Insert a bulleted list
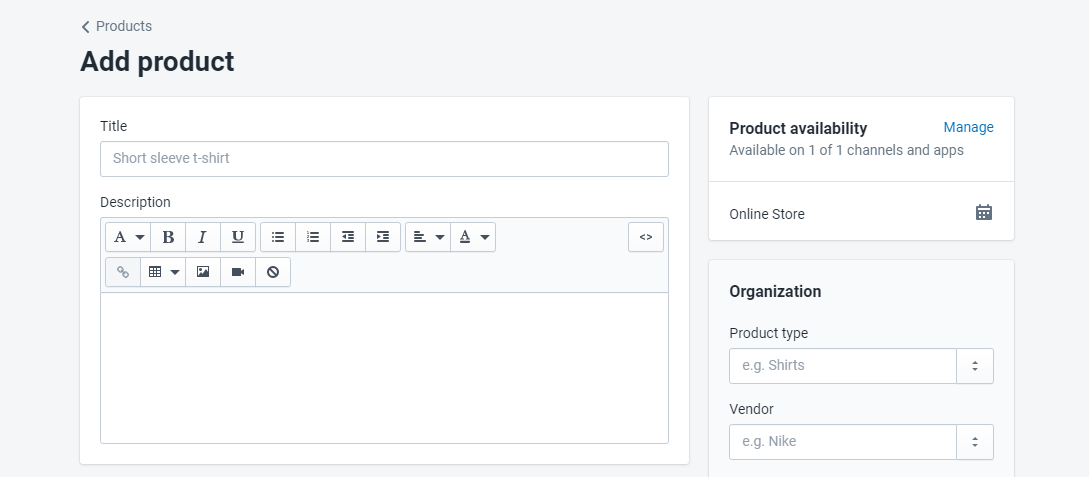Screen dimensions: 1089x477 (278, 237)
